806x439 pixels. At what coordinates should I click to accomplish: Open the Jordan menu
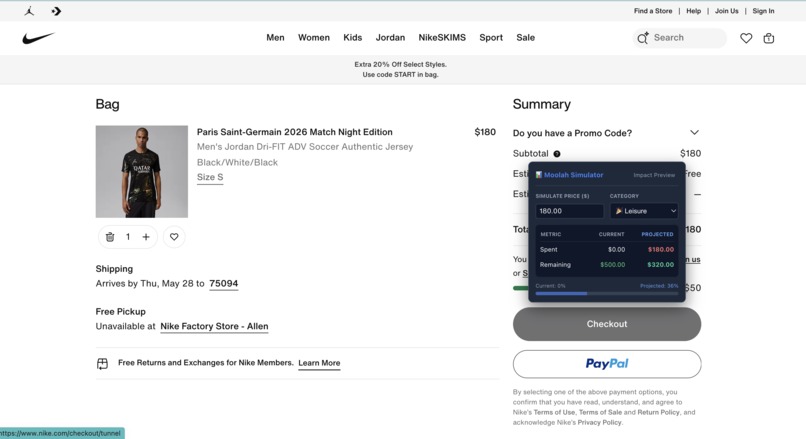(390, 38)
